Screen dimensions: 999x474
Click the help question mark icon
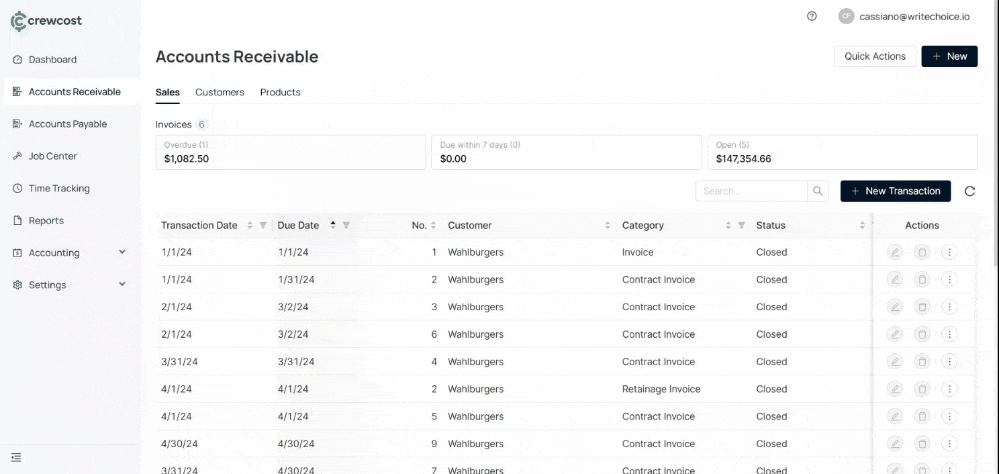click(812, 16)
